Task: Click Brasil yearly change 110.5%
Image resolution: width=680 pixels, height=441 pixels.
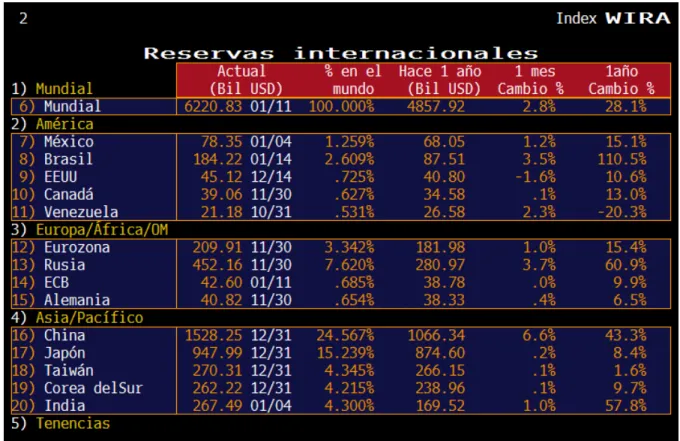Action: 622,159
